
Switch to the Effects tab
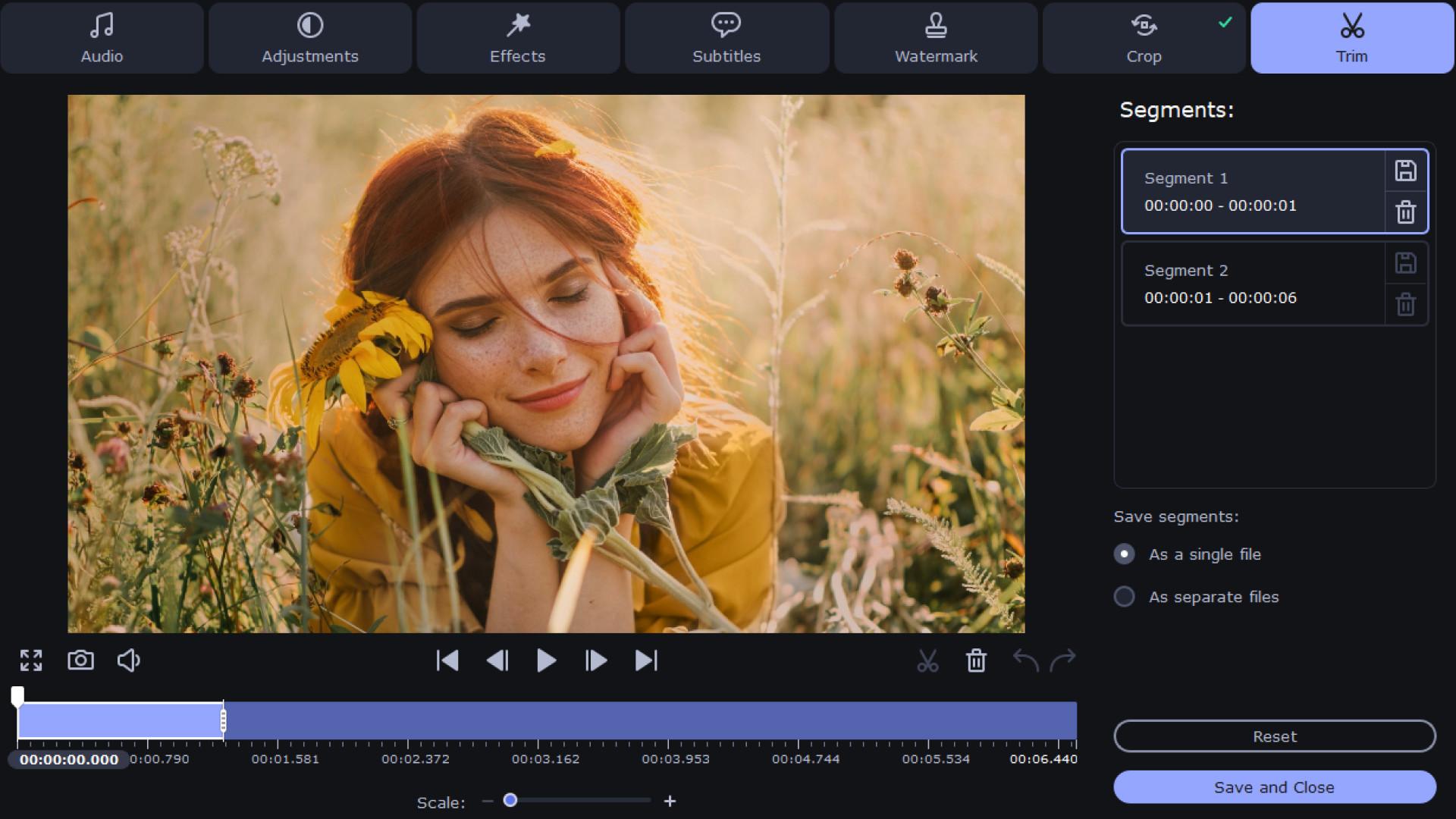tap(516, 38)
